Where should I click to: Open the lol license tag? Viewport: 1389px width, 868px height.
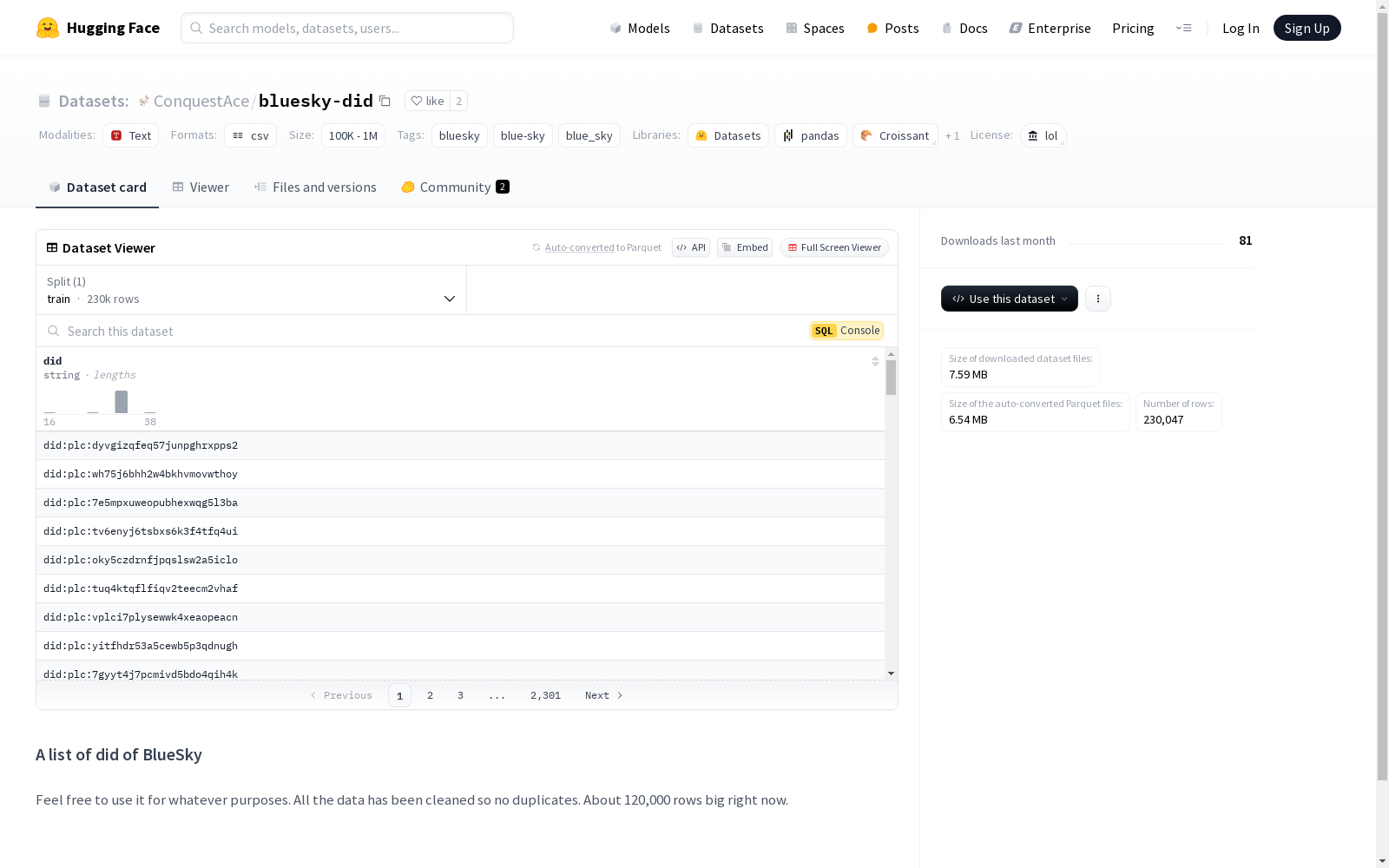pyautogui.click(x=1043, y=135)
